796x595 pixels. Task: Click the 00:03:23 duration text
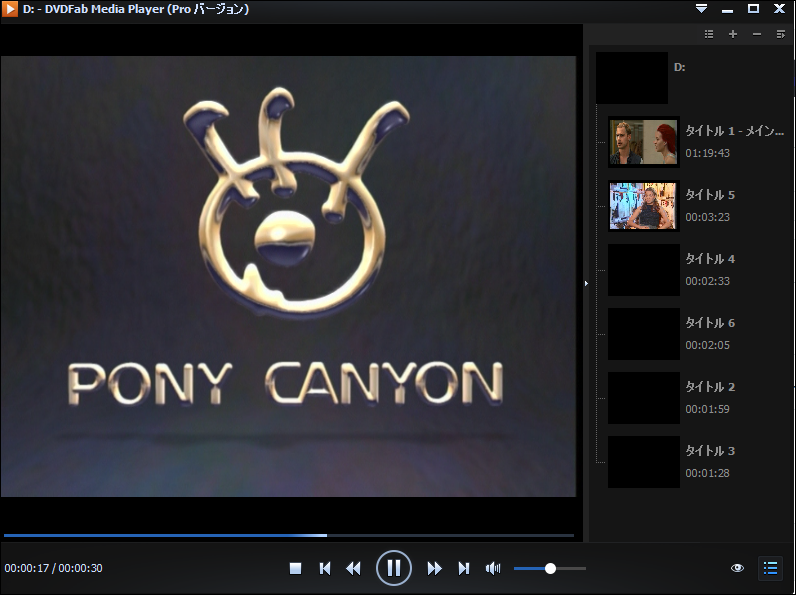(708, 217)
